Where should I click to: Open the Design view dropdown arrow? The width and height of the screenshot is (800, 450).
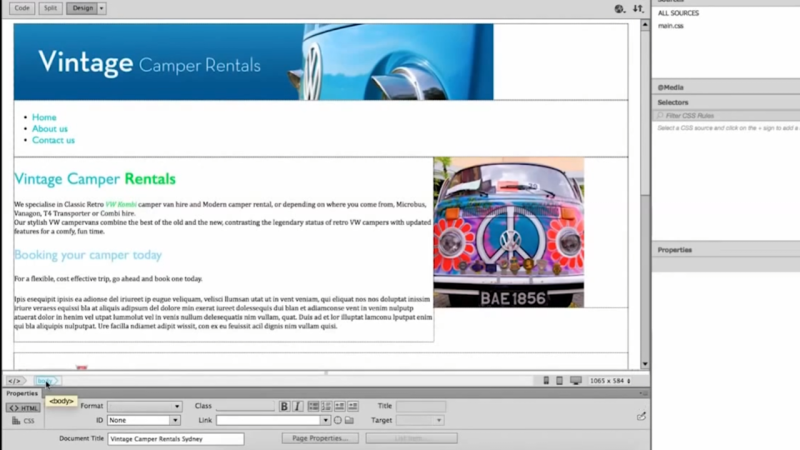pyautogui.click(x=102, y=8)
